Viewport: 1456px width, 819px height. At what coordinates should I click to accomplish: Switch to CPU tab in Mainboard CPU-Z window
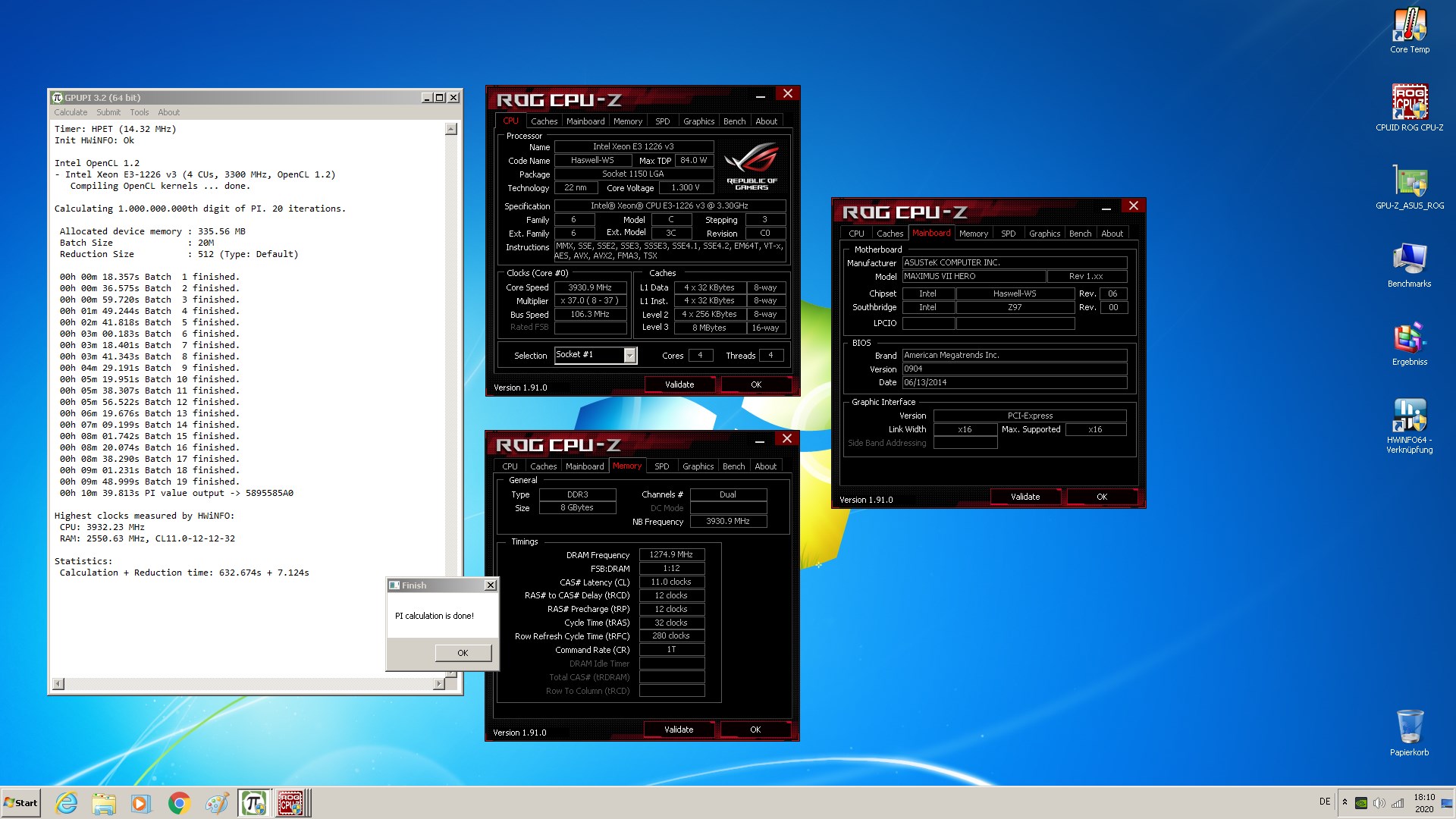pos(856,234)
